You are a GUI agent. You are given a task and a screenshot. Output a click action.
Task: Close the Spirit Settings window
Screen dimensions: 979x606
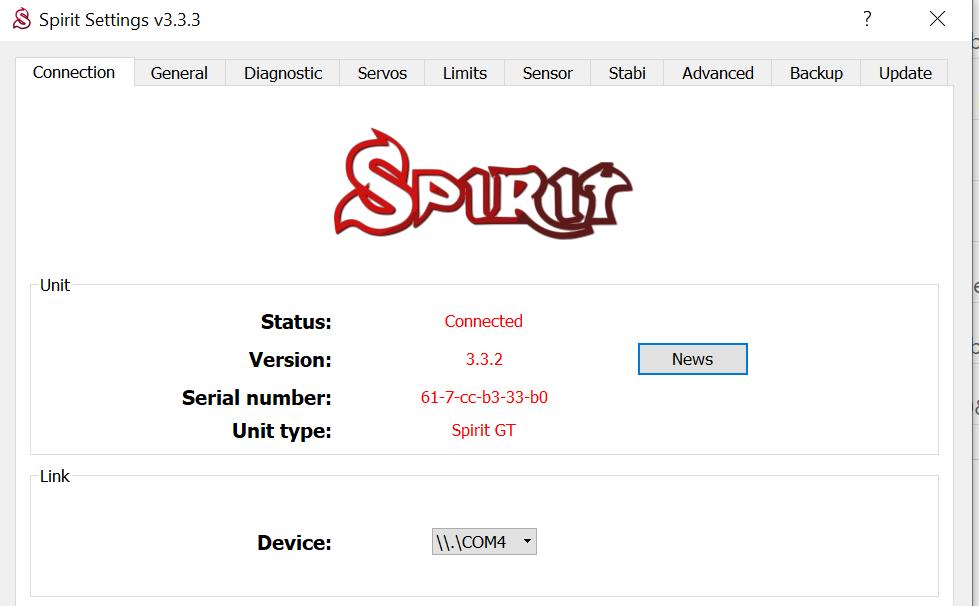[937, 19]
